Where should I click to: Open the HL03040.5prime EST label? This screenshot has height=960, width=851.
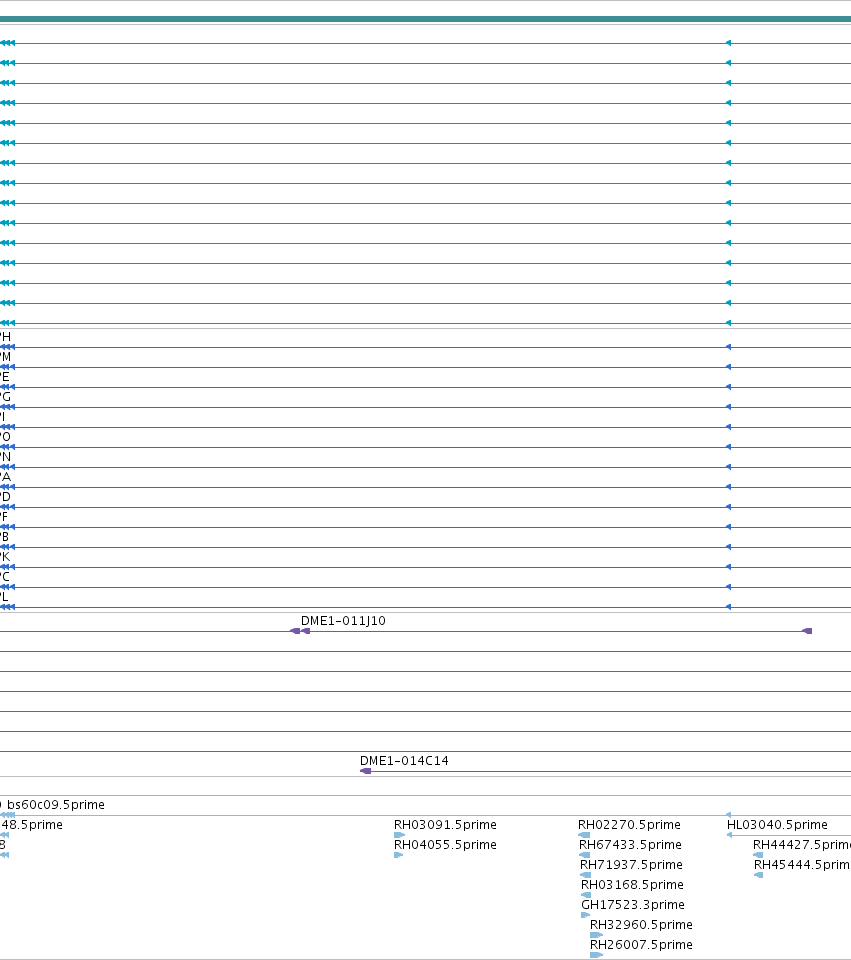(x=777, y=825)
